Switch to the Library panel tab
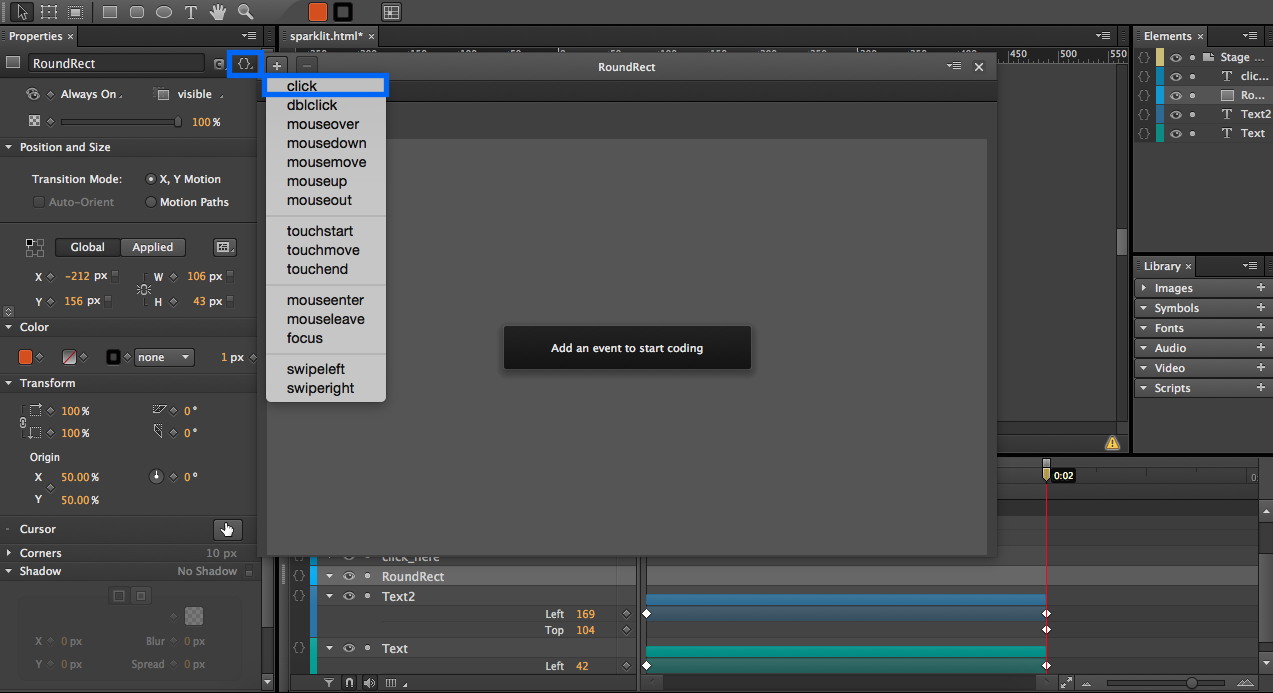Image resolution: width=1273 pixels, height=693 pixels. click(x=1163, y=266)
